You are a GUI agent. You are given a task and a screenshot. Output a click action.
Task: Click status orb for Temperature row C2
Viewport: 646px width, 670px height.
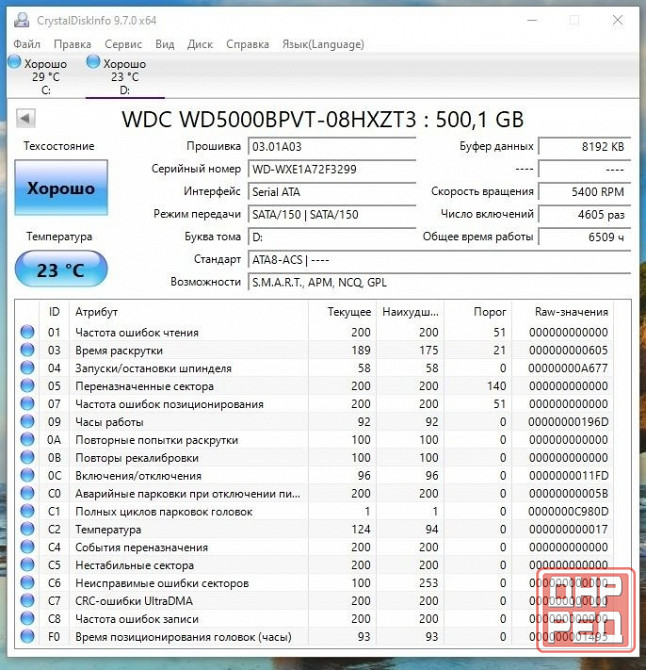click(x=27, y=529)
